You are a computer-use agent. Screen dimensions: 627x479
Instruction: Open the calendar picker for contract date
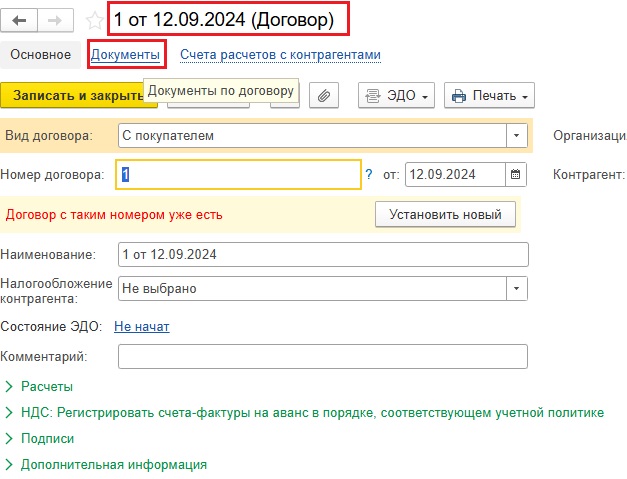515,174
